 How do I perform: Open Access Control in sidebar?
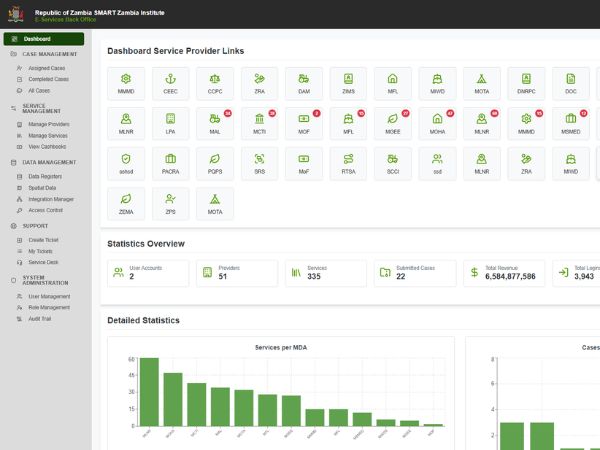[x=45, y=210]
